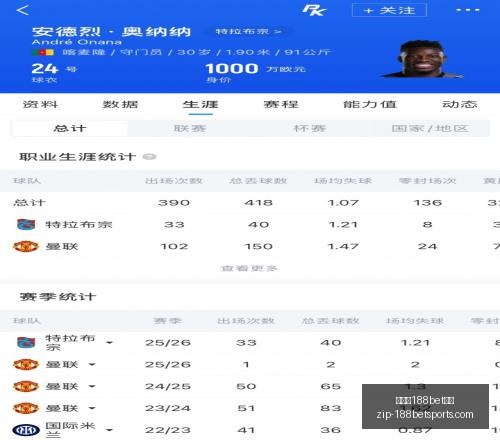Click 曼联 career conceded value 150
The width and height of the screenshot is (500, 440).
coord(258,246)
